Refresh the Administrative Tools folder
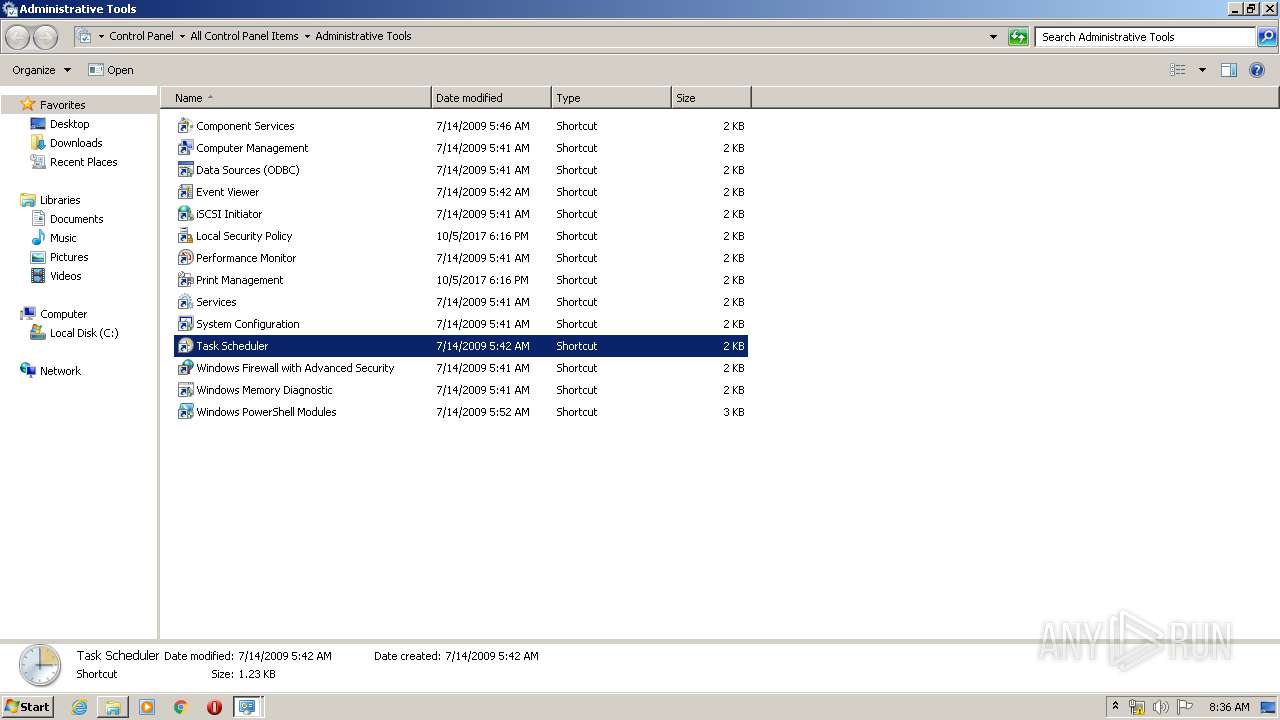 click(x=1018, y=37)
